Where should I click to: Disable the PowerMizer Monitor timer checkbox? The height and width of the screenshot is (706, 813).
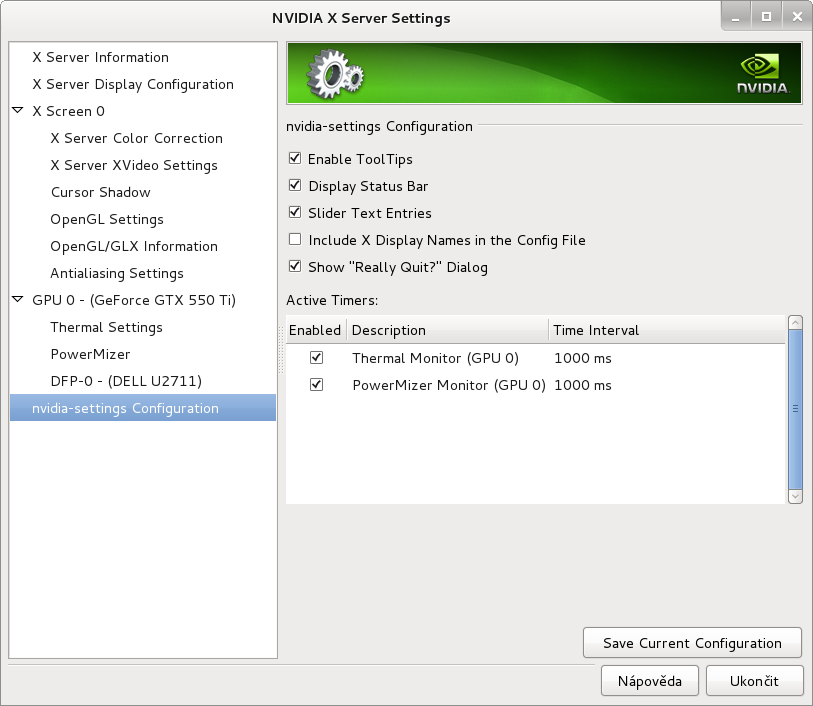tap(316, 385)
